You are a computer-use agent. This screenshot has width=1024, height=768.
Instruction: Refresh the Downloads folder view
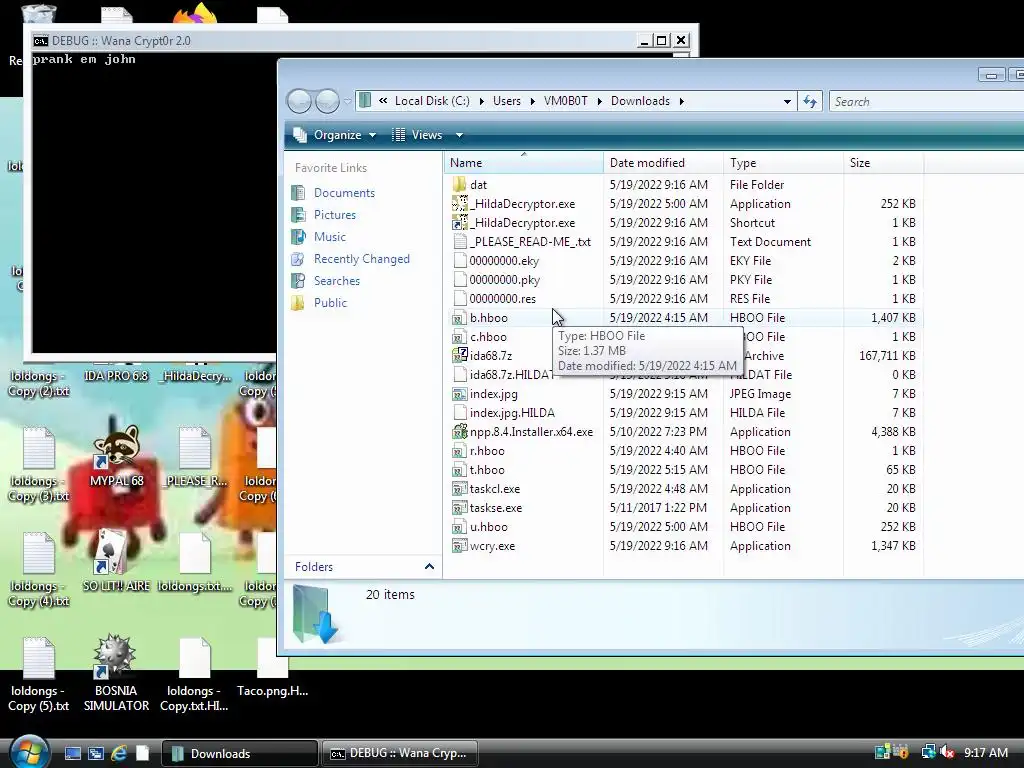point(810,101)
